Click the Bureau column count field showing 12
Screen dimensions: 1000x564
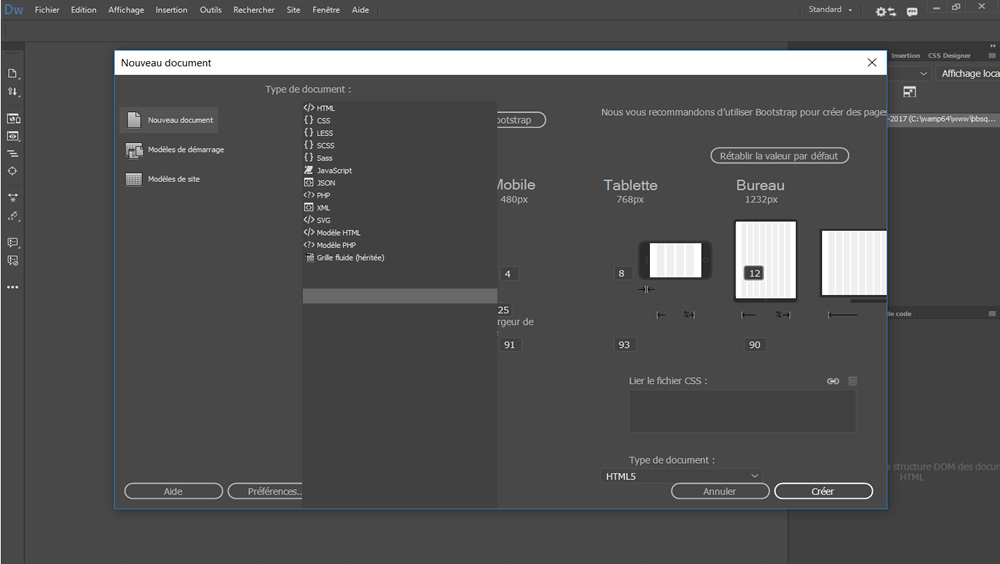(x=754, y=274)
